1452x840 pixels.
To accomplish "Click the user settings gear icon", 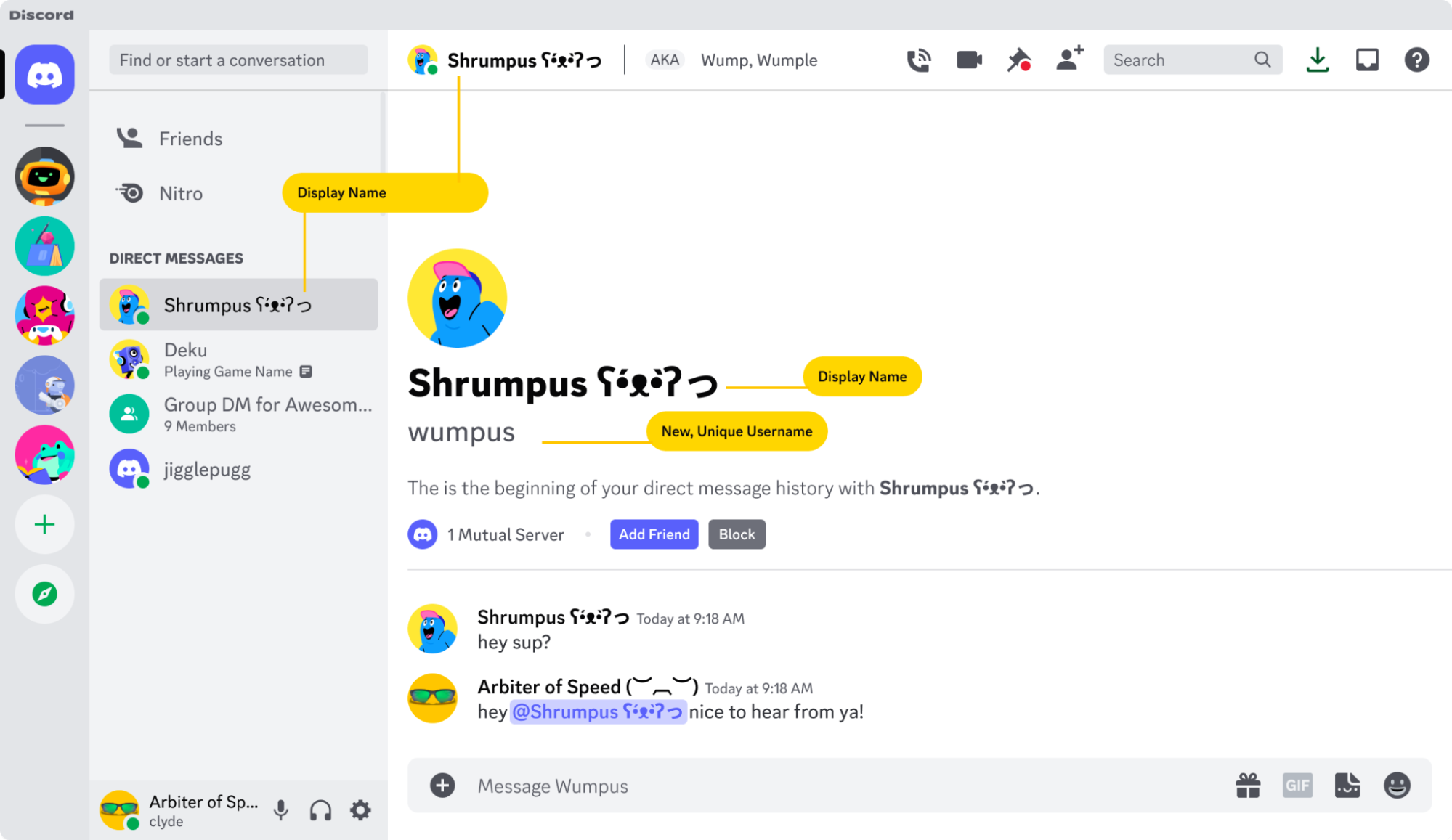I will 361,812.
